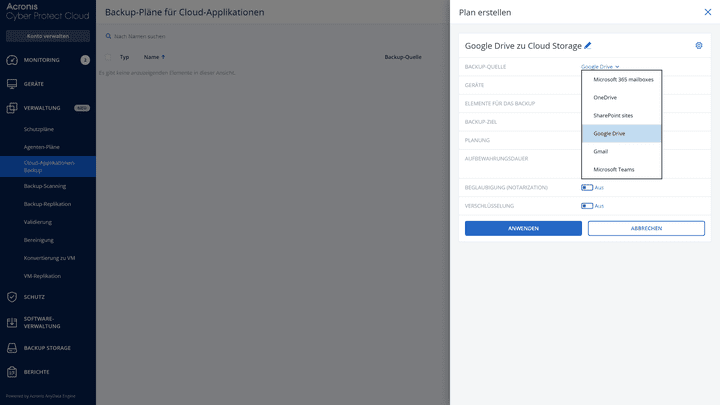Open Cloud-Applikationen-Backup sidebar item
Image resolution: width=720 pixels, height=405 pixels.
(x=48, y=166)
